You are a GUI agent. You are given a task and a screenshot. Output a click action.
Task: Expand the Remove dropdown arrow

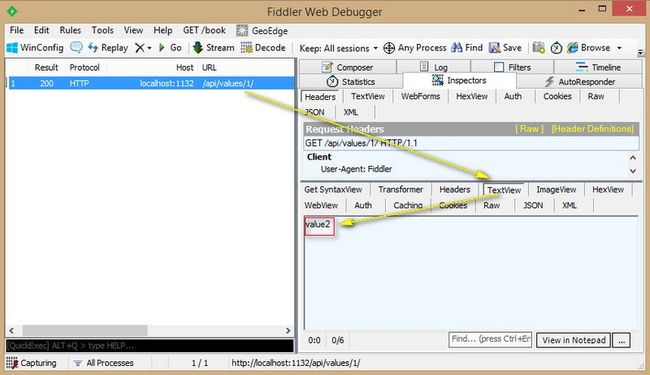click(x=149, y=48)
